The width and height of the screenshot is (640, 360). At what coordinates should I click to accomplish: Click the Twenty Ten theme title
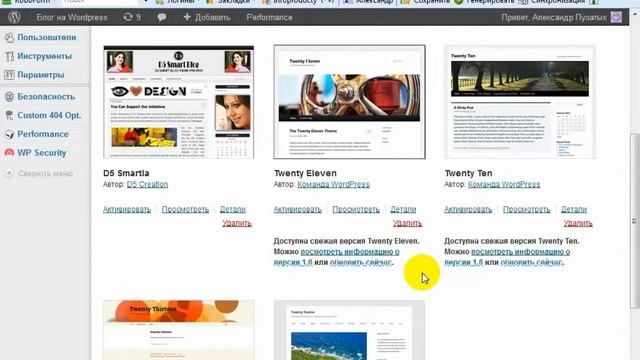point(468,173)
